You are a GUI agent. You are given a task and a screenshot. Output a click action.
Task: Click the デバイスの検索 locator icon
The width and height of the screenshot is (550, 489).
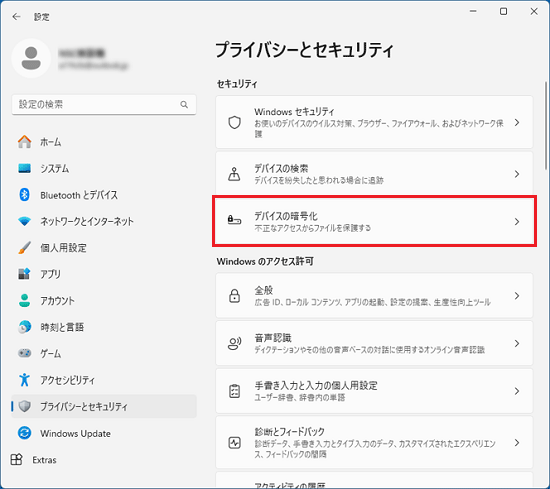[234, 174]
